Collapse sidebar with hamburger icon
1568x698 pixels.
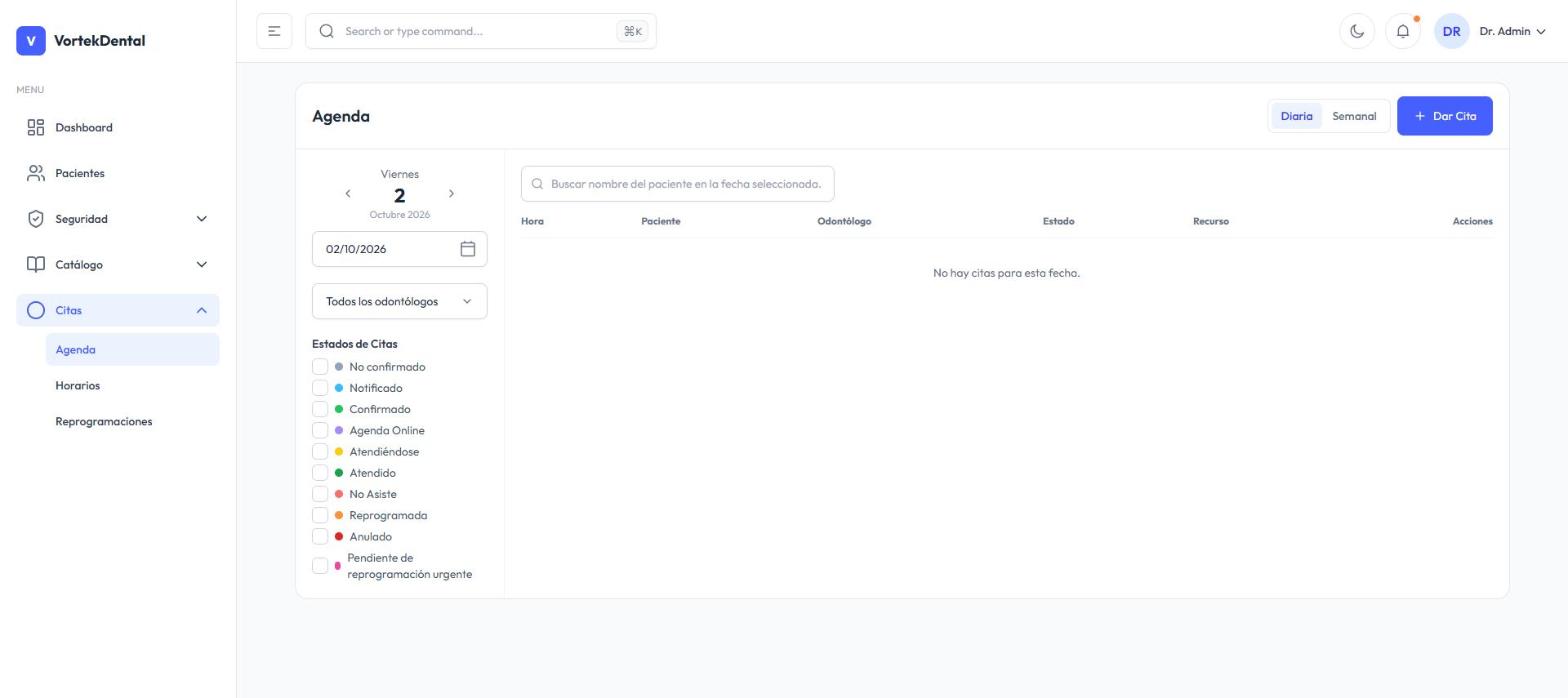click(x=274, y=31)
